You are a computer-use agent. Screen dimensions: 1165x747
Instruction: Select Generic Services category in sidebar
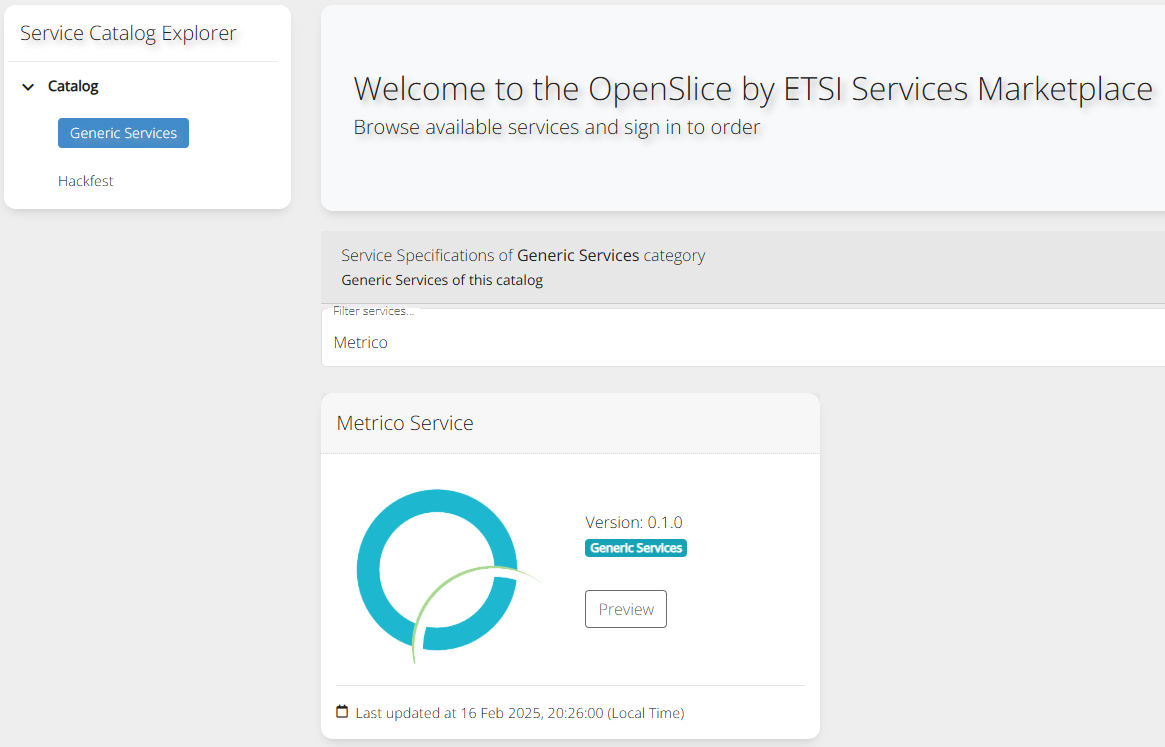pos(123,133)
